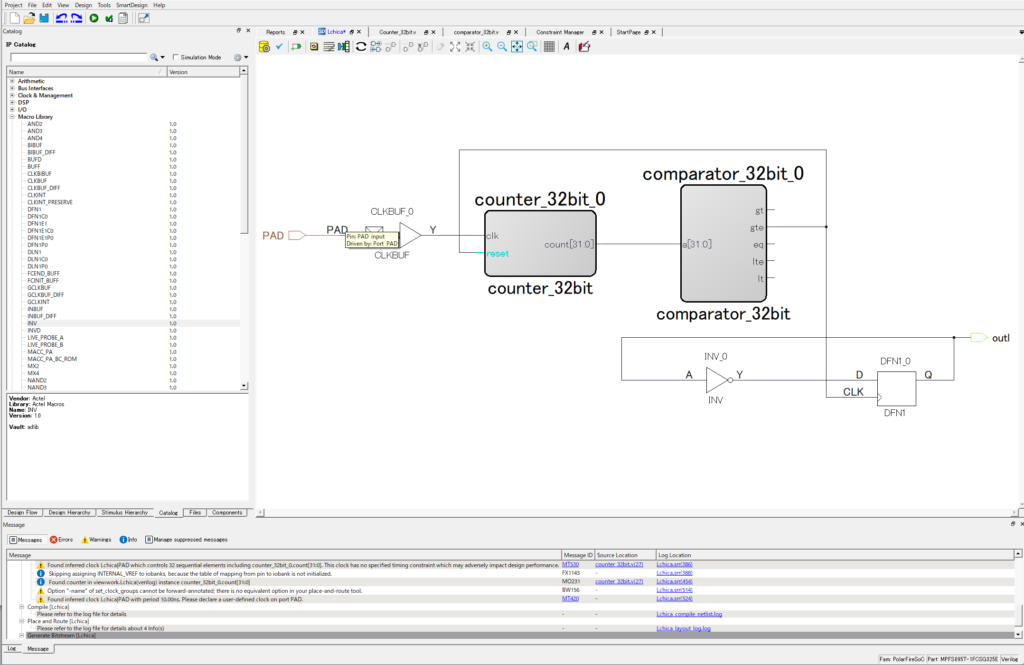
Task: Toggle the canvas grid display icon
Action: [549, 46]
